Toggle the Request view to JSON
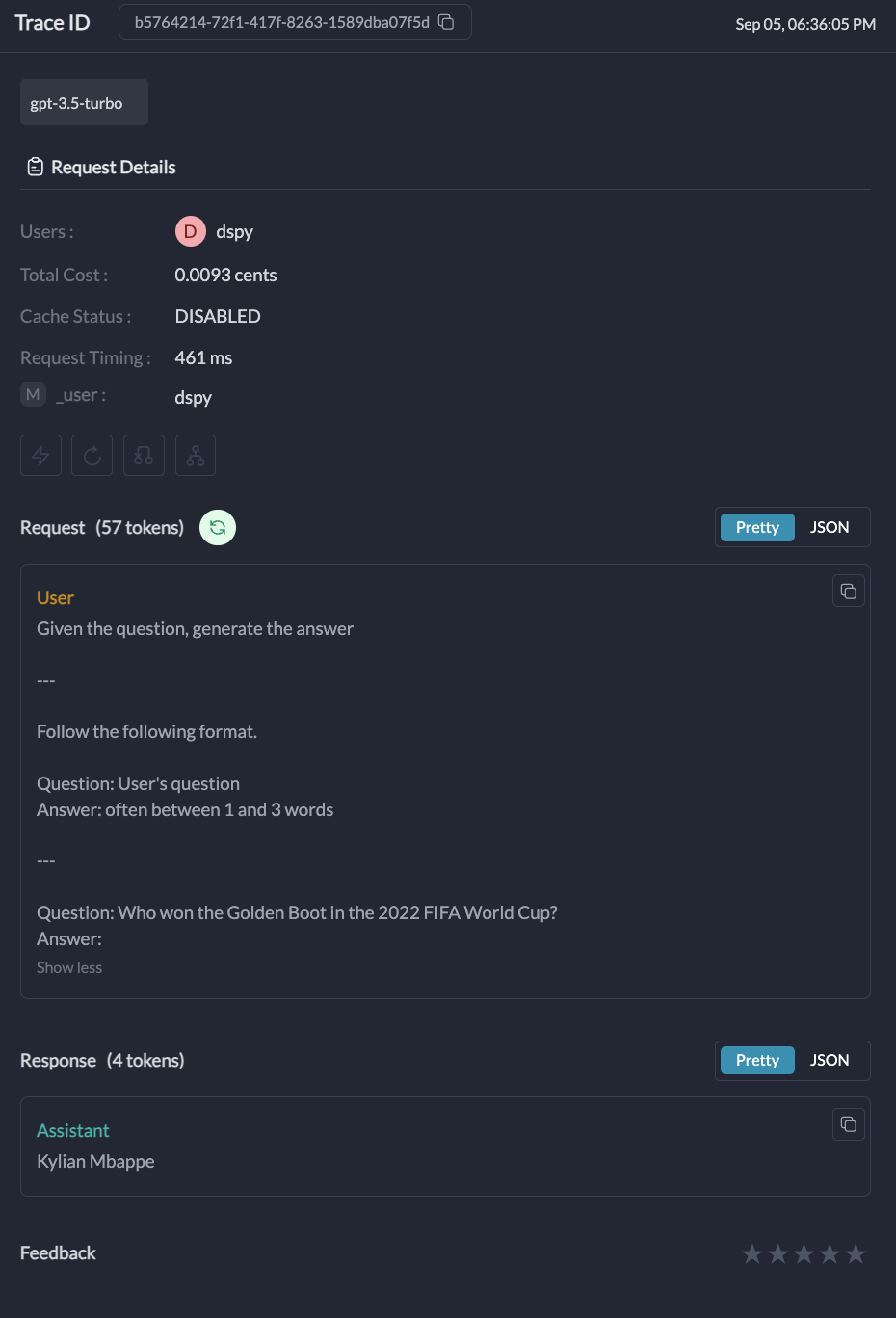Screen dimensions: 896x1318 [829, 527]
